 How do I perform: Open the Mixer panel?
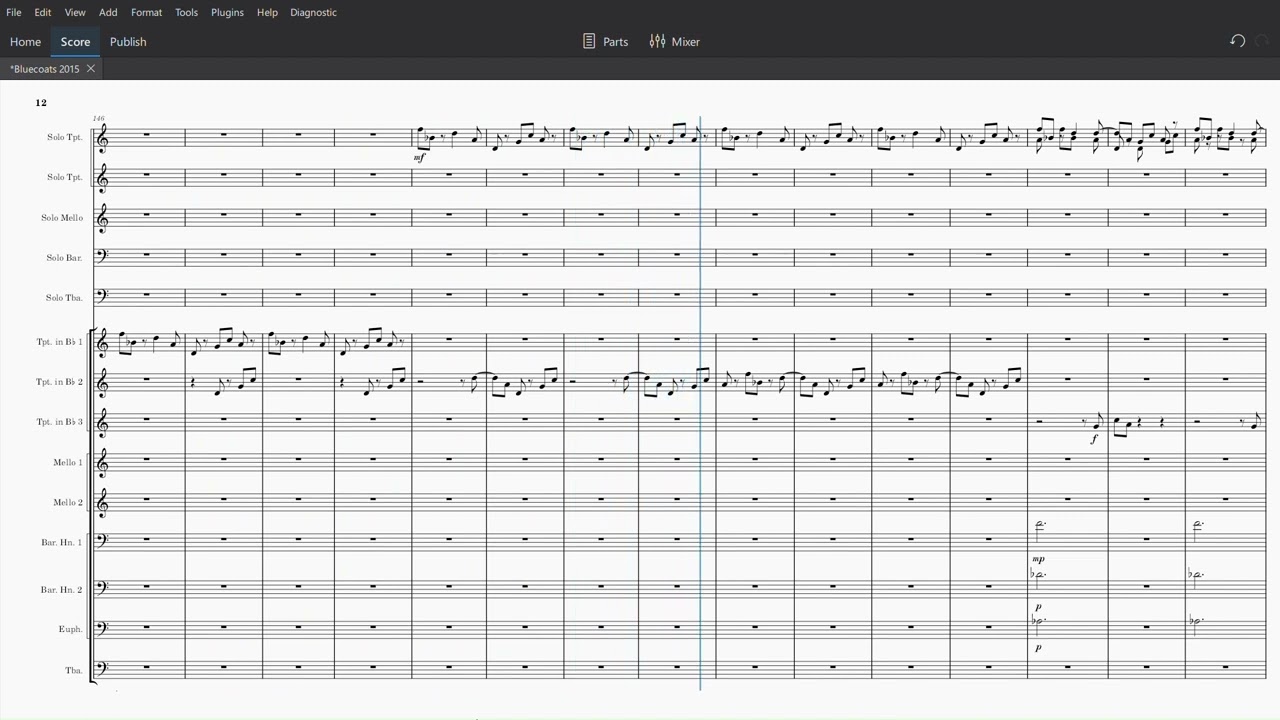[x=675, y=41]
